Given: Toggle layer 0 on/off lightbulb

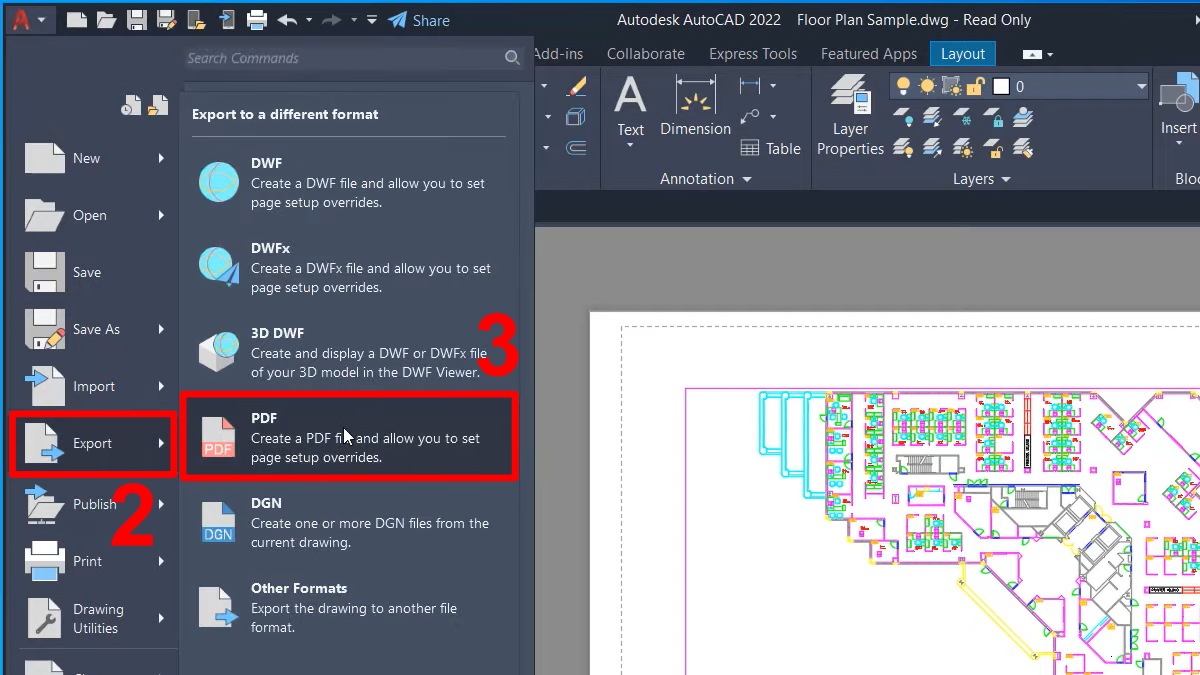Looking at the screenshot, I should 904,86.
